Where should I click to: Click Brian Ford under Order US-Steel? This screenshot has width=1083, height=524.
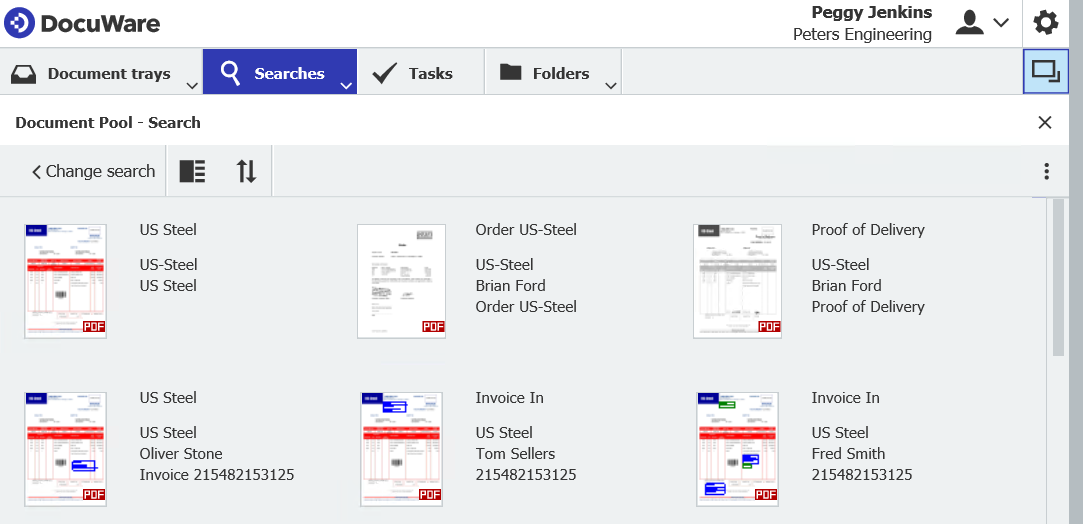(510, 286)
